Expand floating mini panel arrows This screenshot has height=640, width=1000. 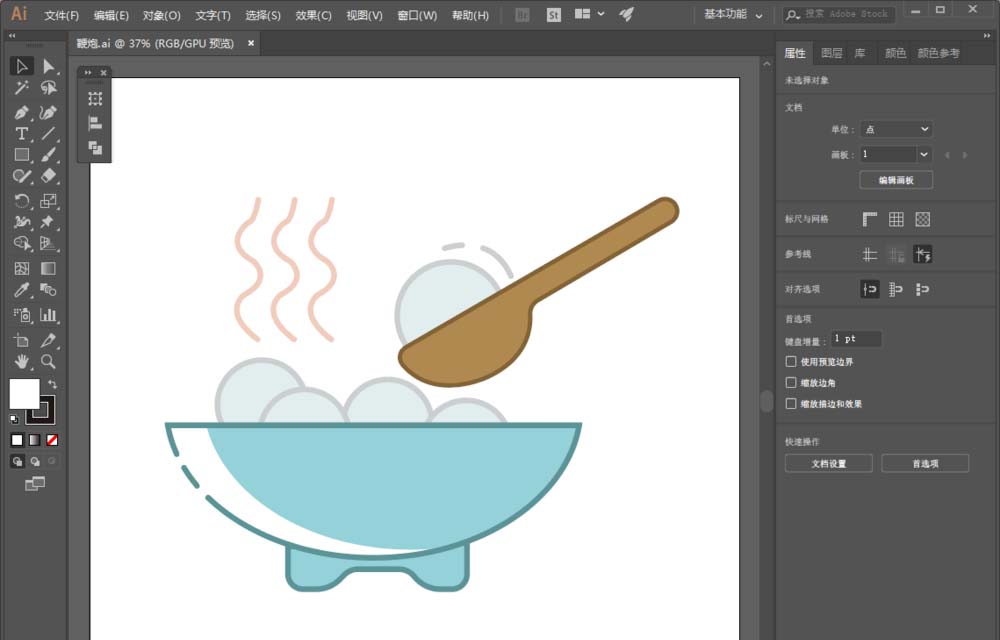click(x=88, y=73)
